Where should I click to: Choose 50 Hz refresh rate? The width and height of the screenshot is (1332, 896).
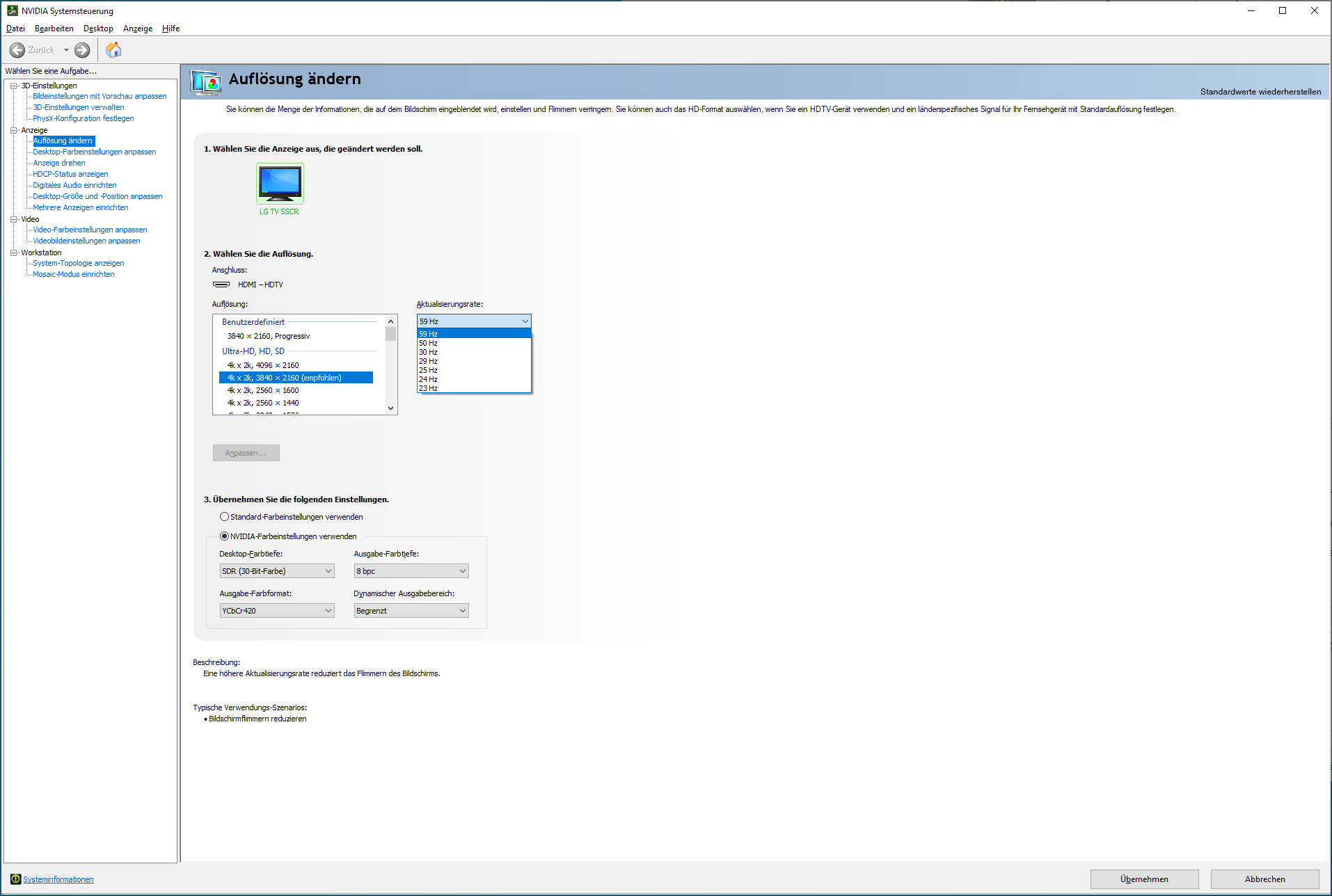click(474, 343)
